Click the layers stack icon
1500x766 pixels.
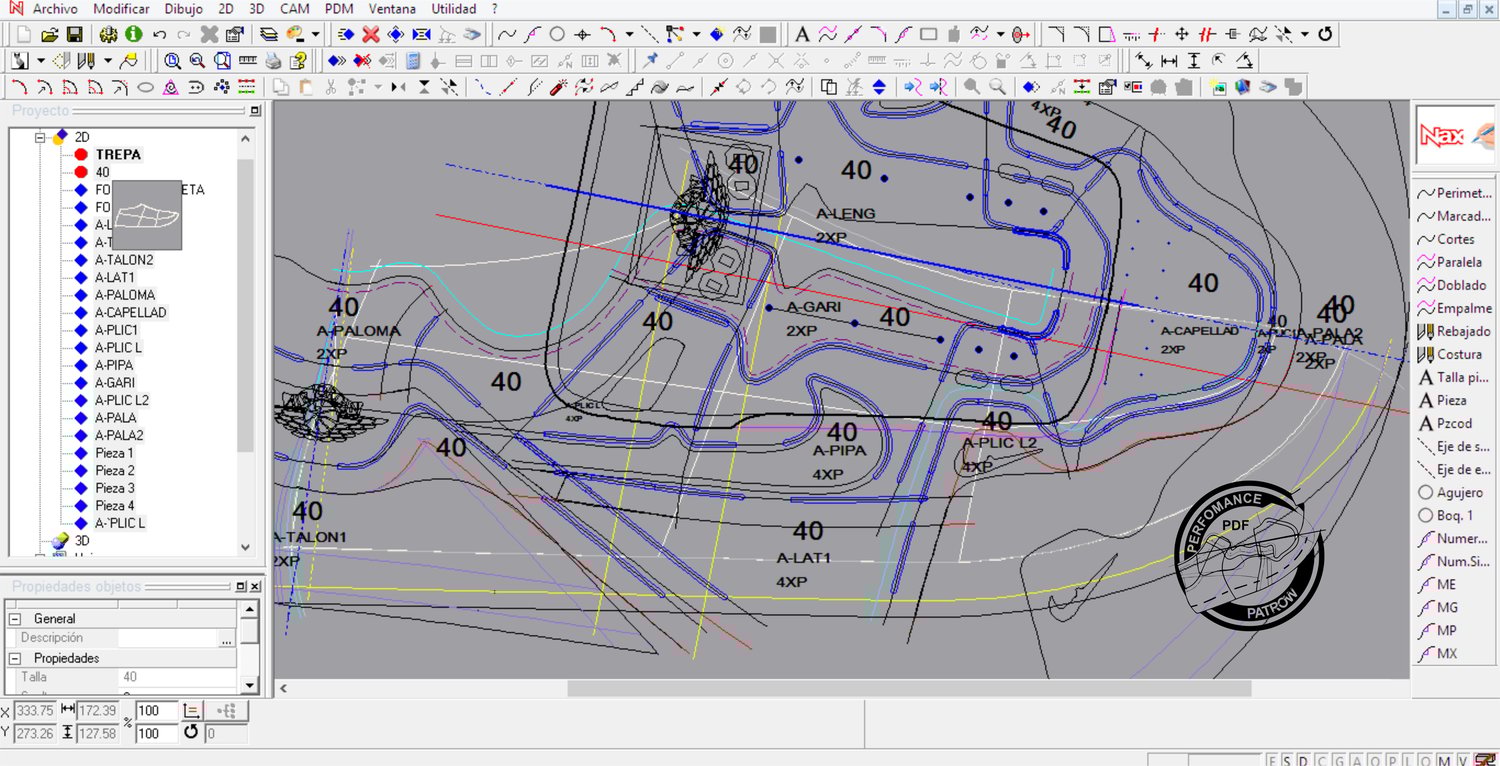point(269,35)
